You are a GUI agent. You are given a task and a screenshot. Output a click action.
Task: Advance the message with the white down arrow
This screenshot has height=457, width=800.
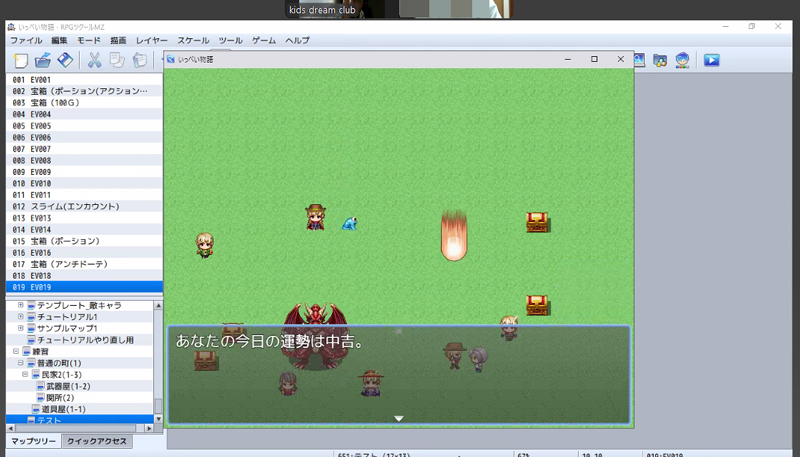click(x=399, y=418)
